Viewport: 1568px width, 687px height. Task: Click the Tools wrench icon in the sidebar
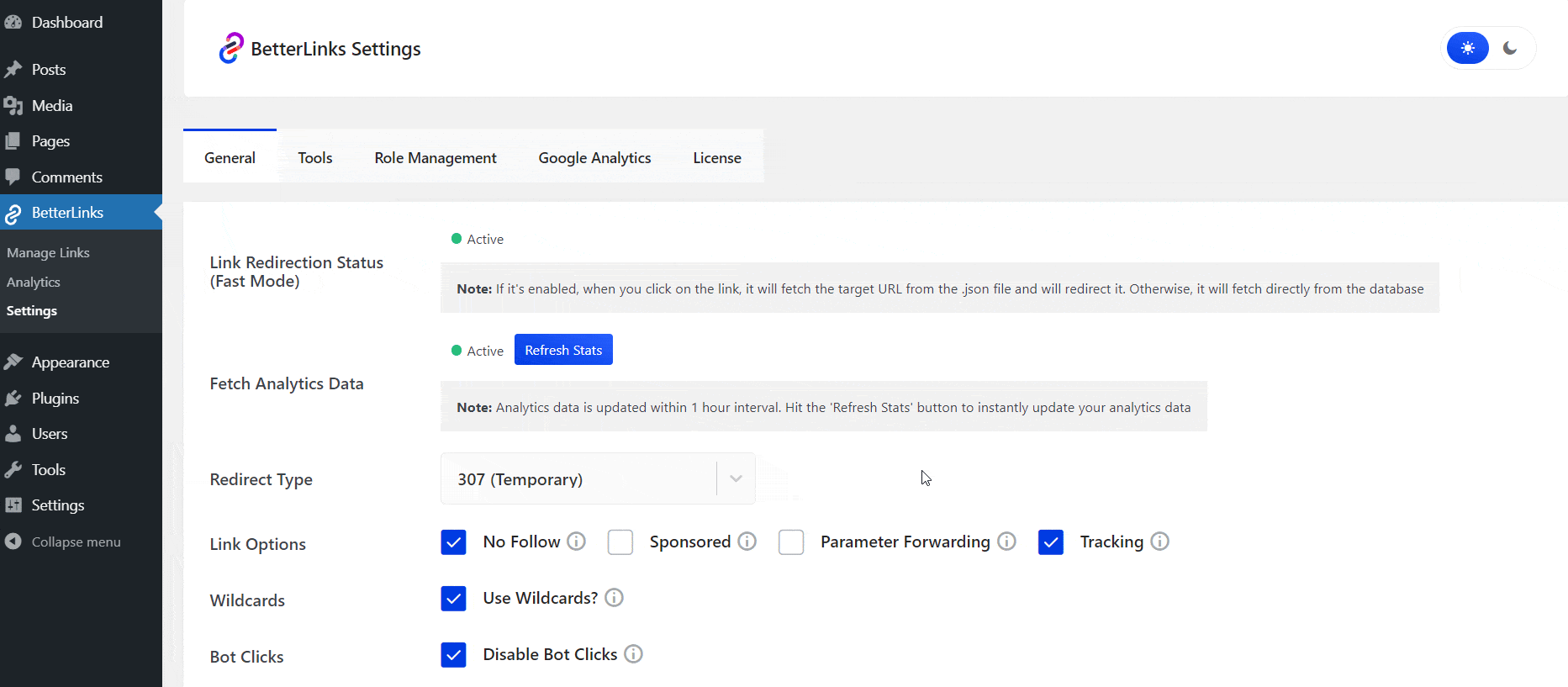[x=13, y=470]
